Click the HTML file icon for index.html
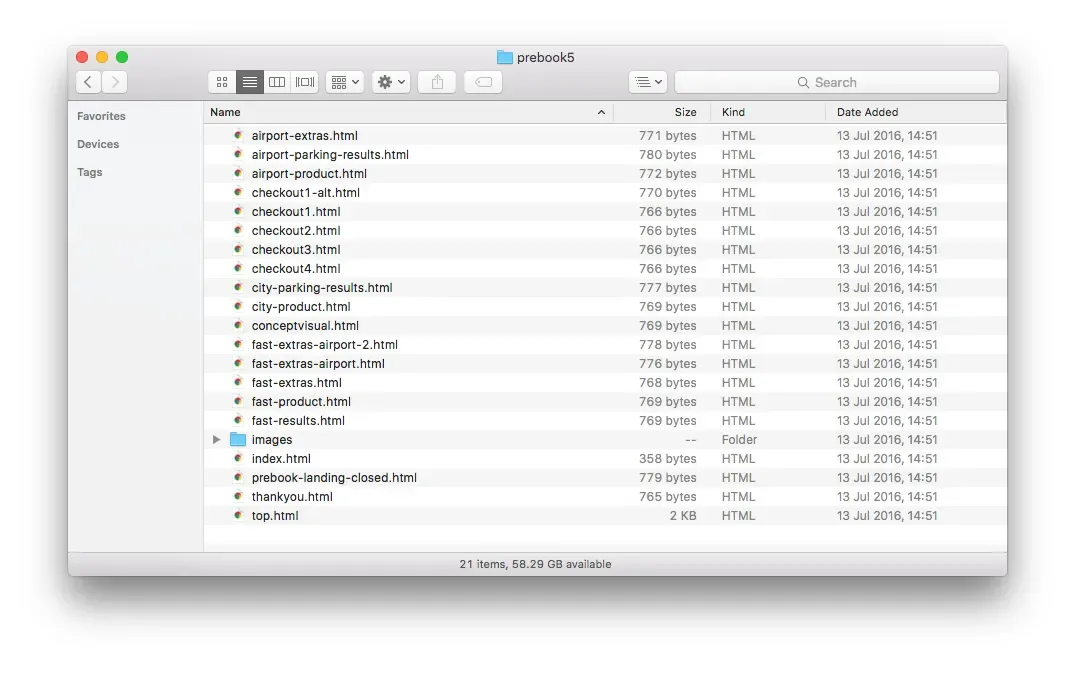This screenshot has width=1079, height=674. (x=238, y=458)
